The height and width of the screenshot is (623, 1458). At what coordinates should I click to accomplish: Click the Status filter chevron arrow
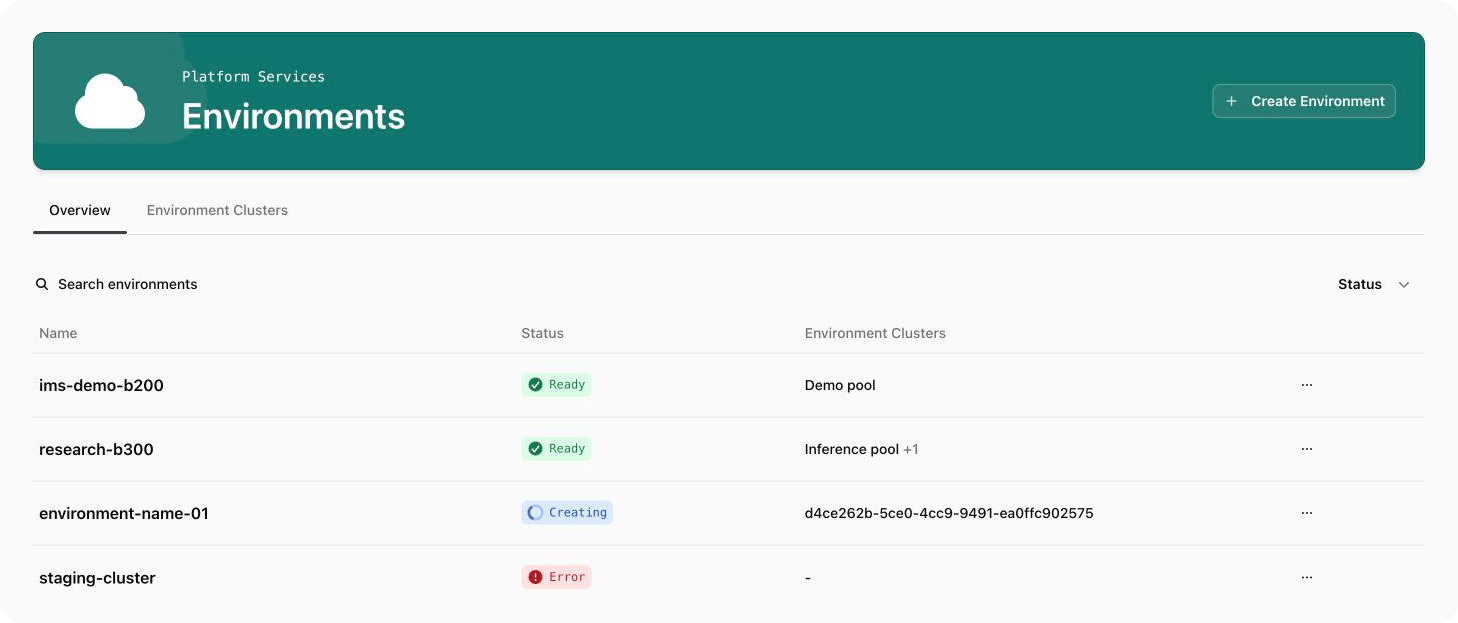pos(1404,285)
